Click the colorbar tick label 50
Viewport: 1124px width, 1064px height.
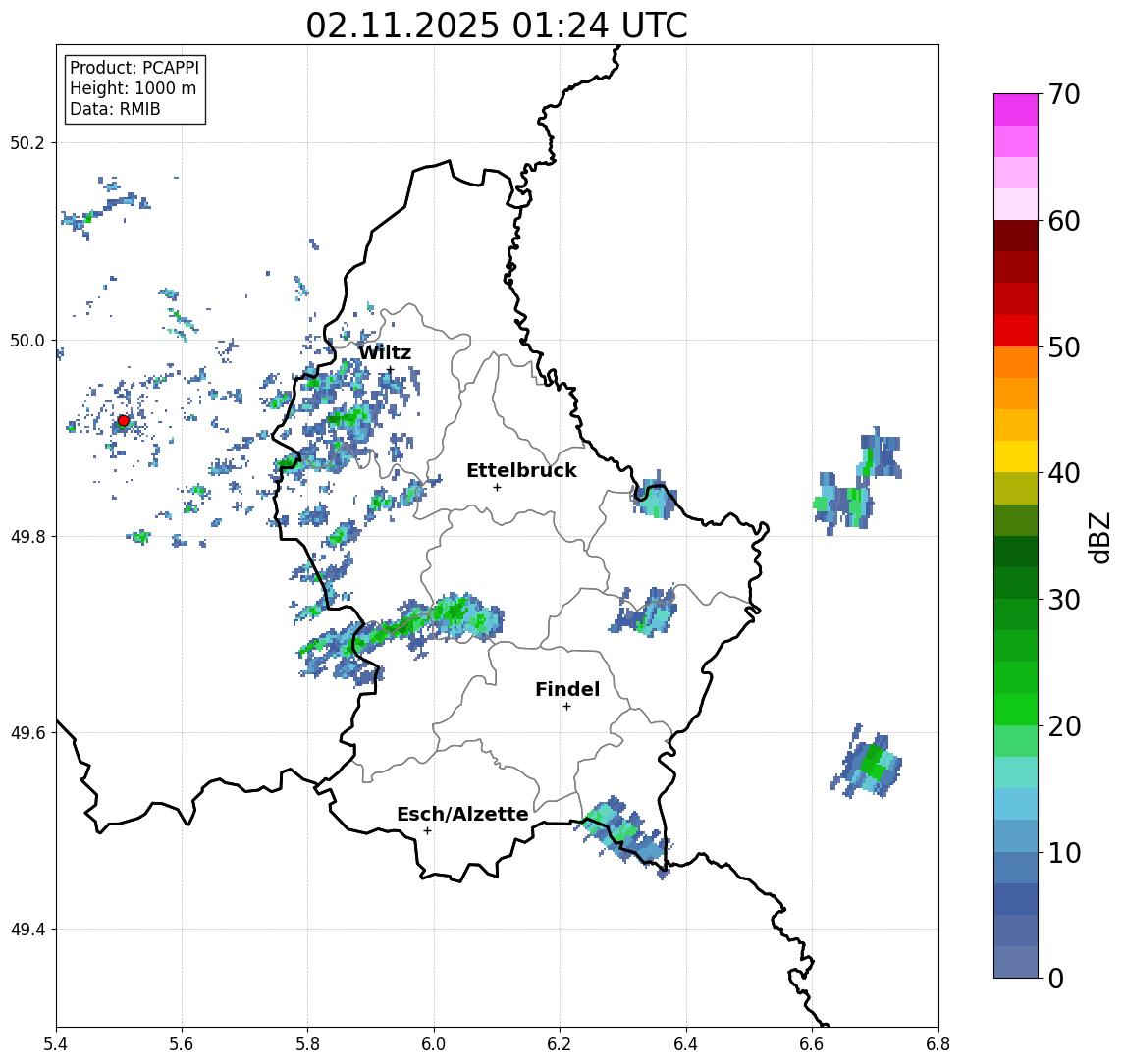(1064, 347)
